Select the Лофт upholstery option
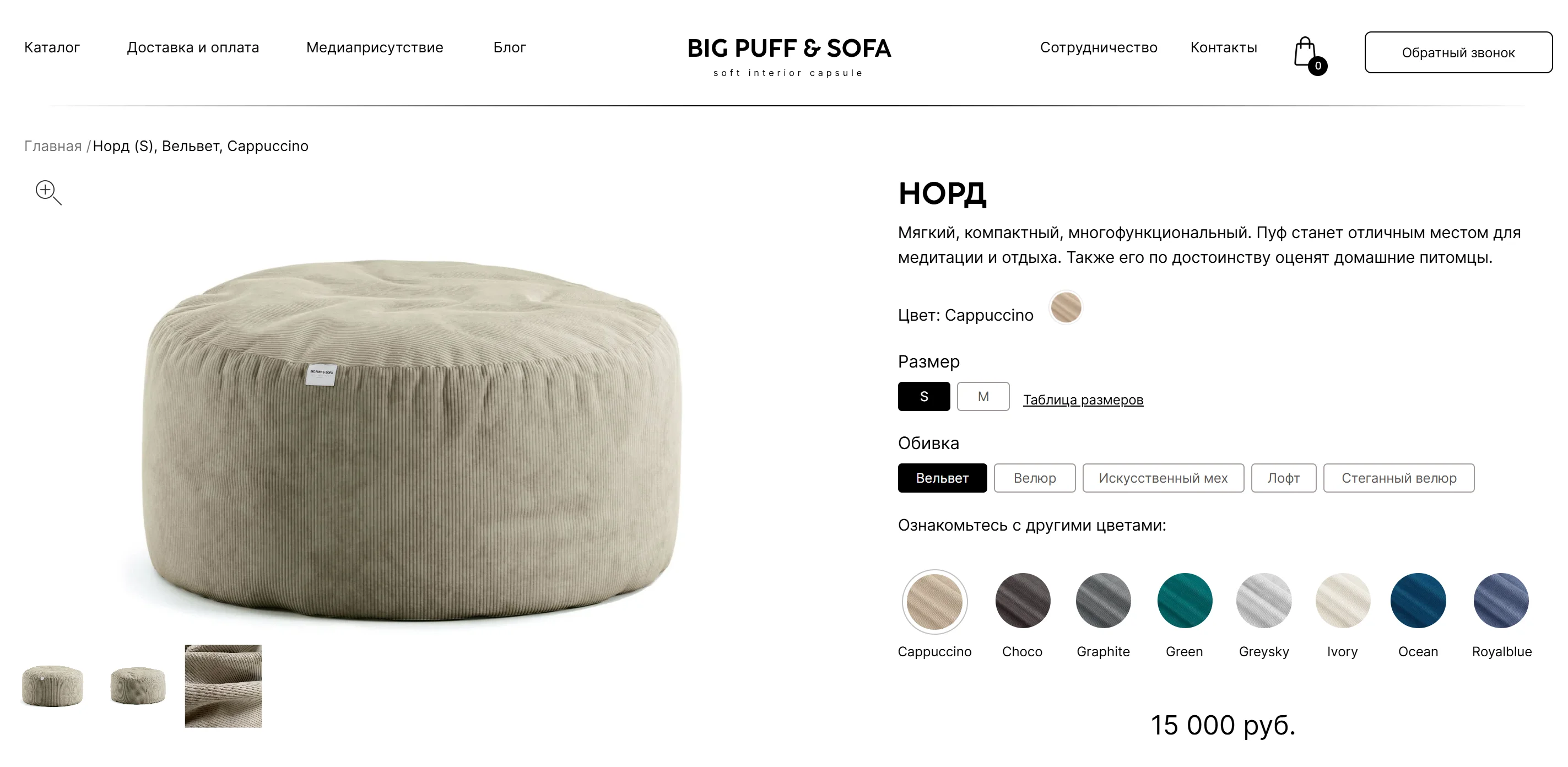This screenshot has height=767, width=1568. pos(1283,478)
